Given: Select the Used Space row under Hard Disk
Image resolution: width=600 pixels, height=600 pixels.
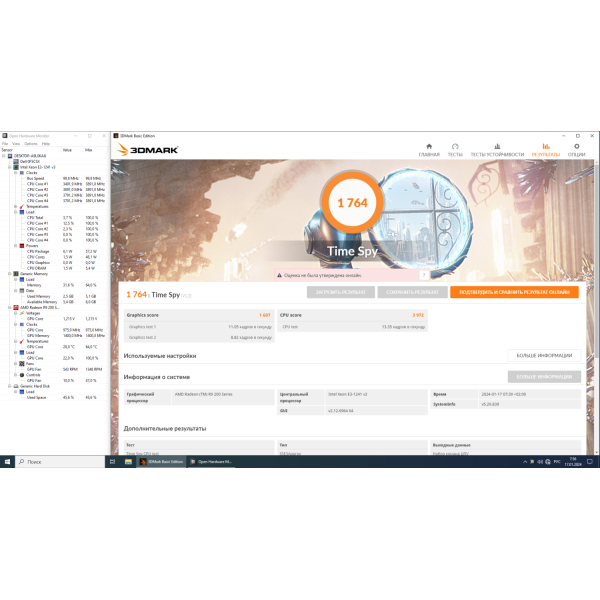Looking at the screenshot, I should click(55, 398).
